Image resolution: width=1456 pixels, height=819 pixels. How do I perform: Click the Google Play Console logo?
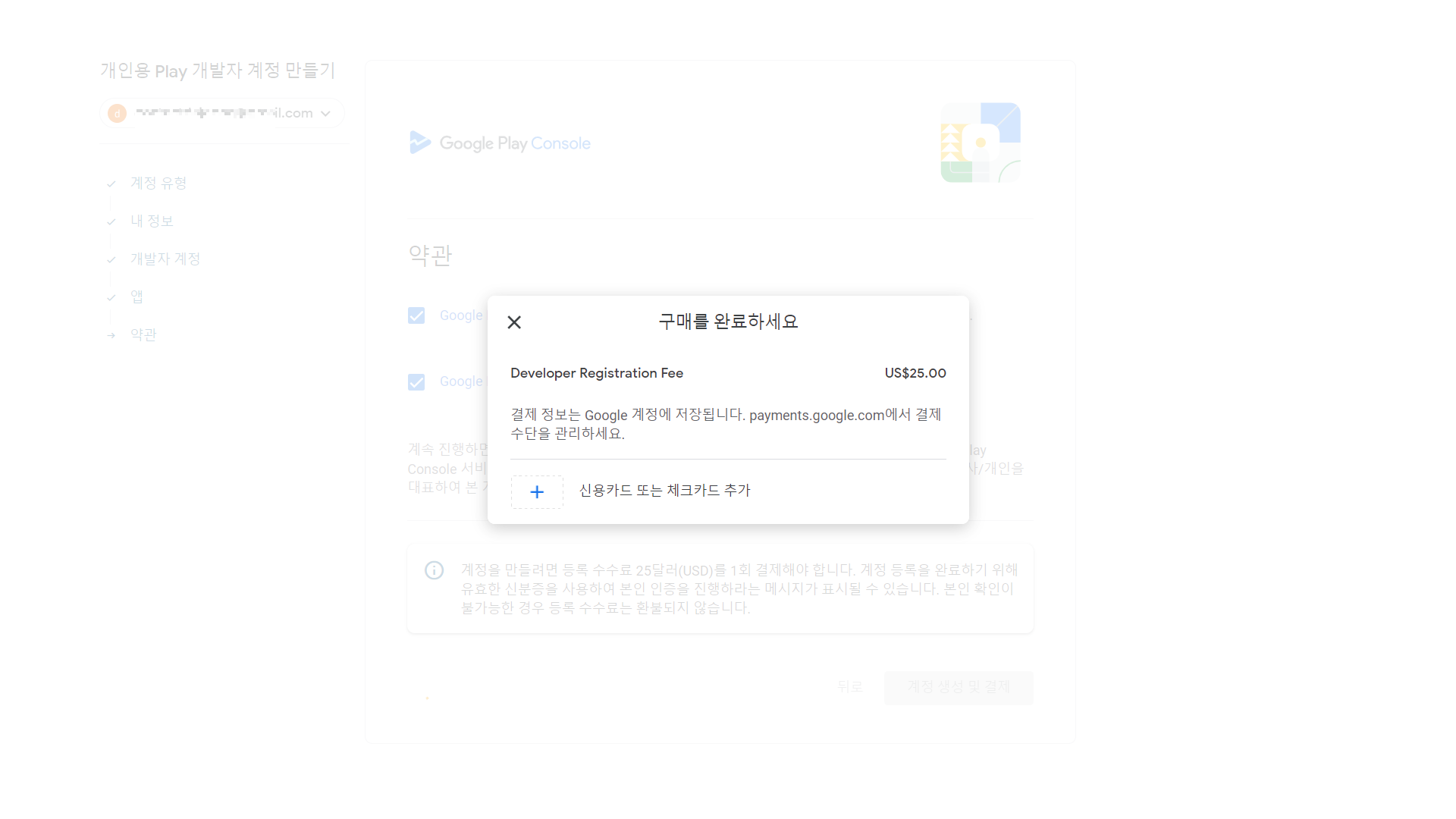(500, 143)
